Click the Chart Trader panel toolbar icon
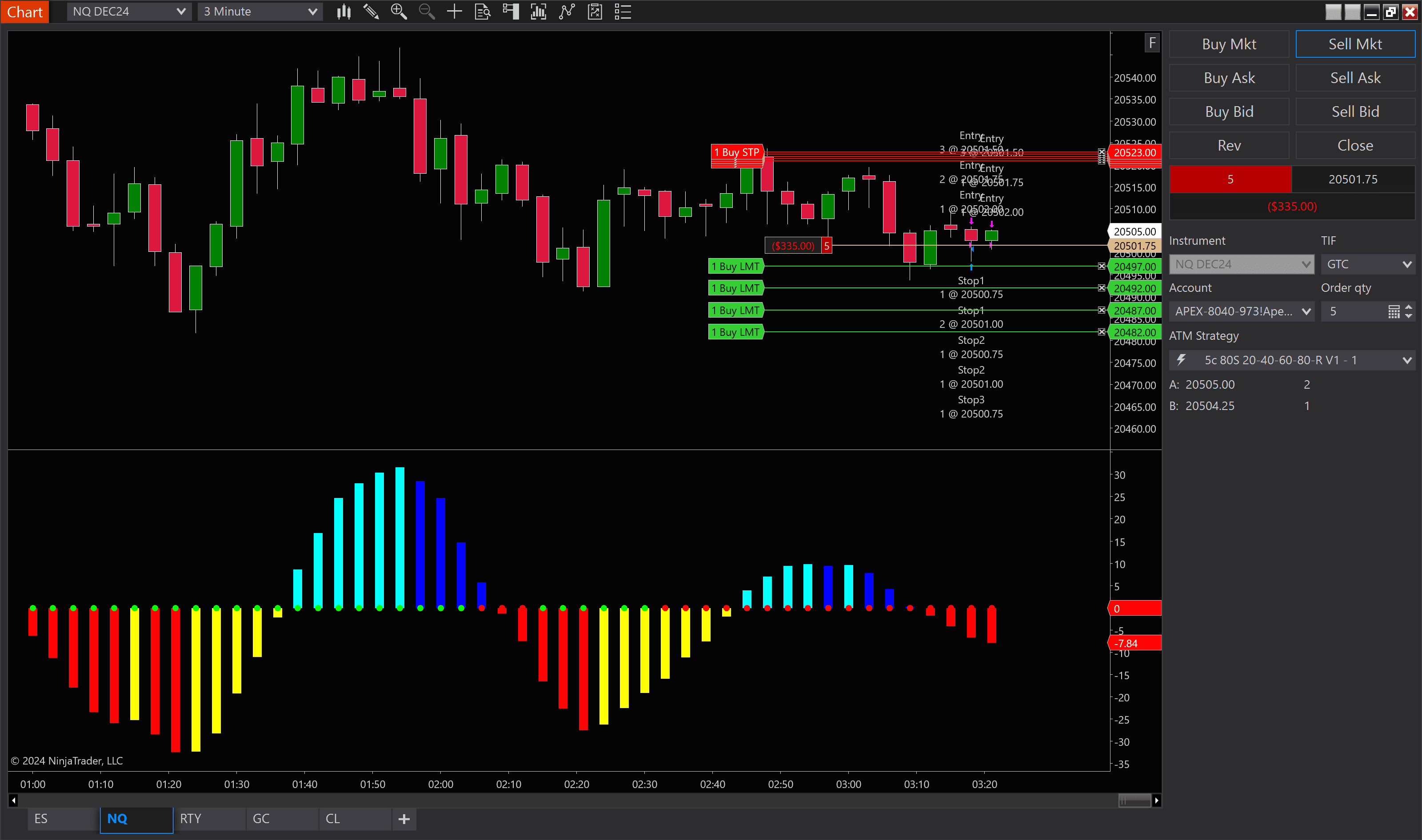This screenshot has height=840, width=1422. tap(511, 11)
